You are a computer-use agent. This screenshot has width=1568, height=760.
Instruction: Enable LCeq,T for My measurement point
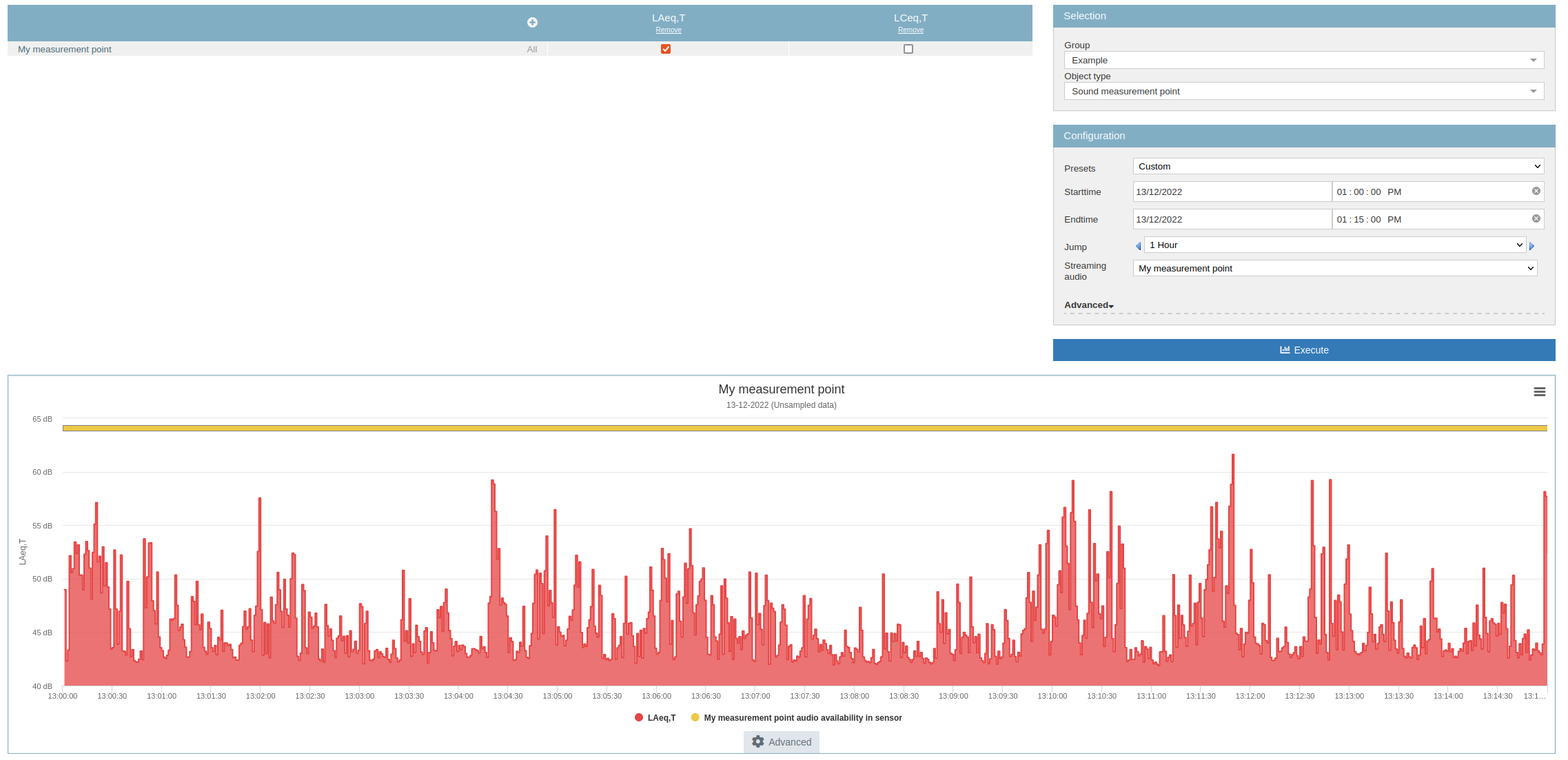908,49
